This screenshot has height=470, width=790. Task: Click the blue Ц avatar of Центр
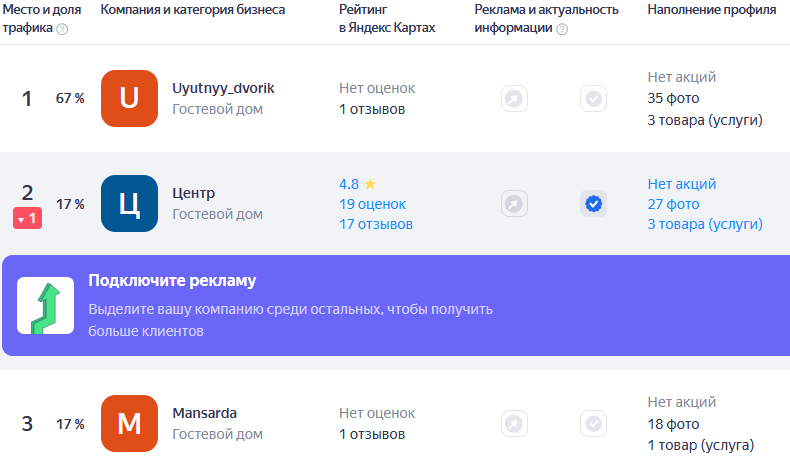[129, 204]
